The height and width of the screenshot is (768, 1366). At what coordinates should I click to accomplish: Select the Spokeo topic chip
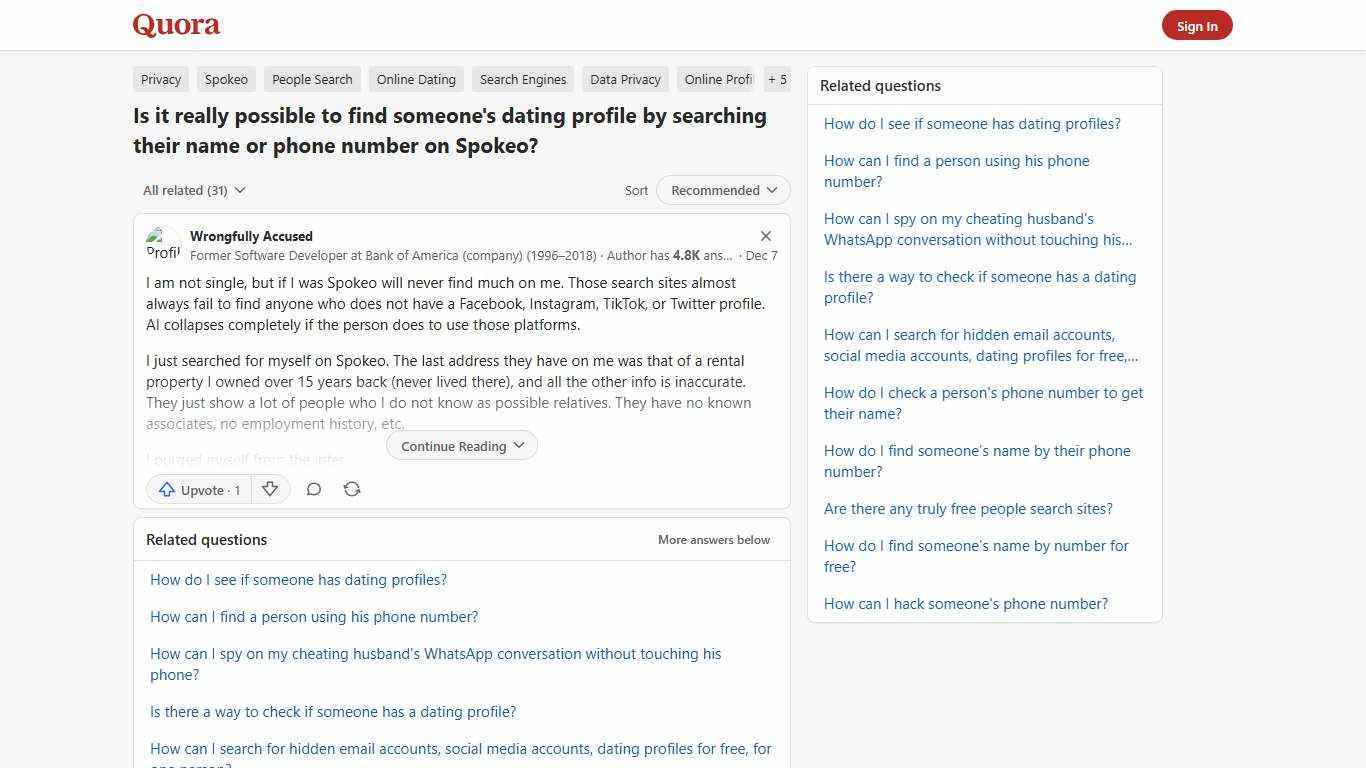(x=226, y=79)
